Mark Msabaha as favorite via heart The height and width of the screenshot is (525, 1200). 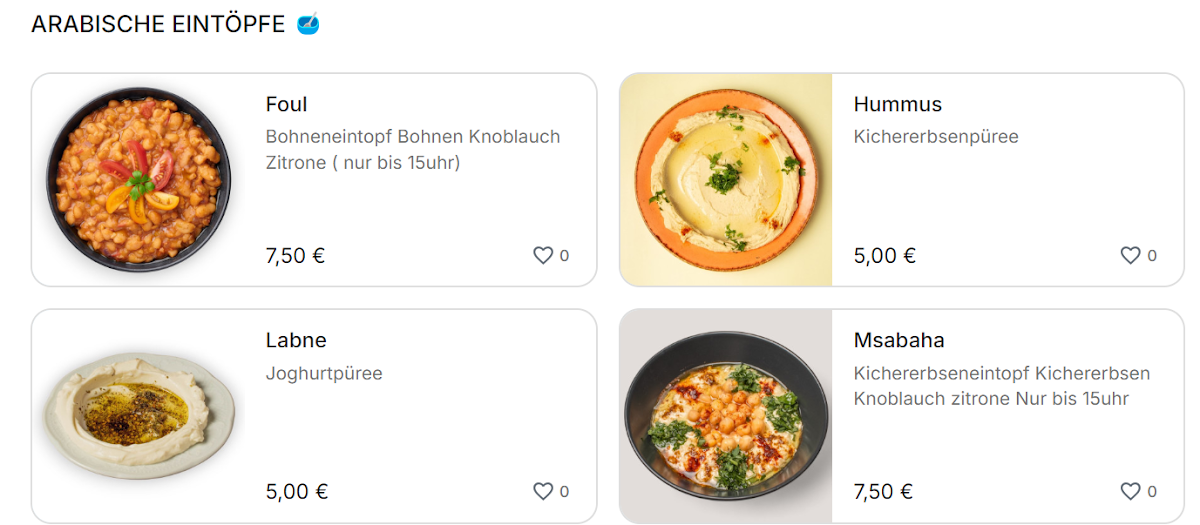pos(1130,492)
